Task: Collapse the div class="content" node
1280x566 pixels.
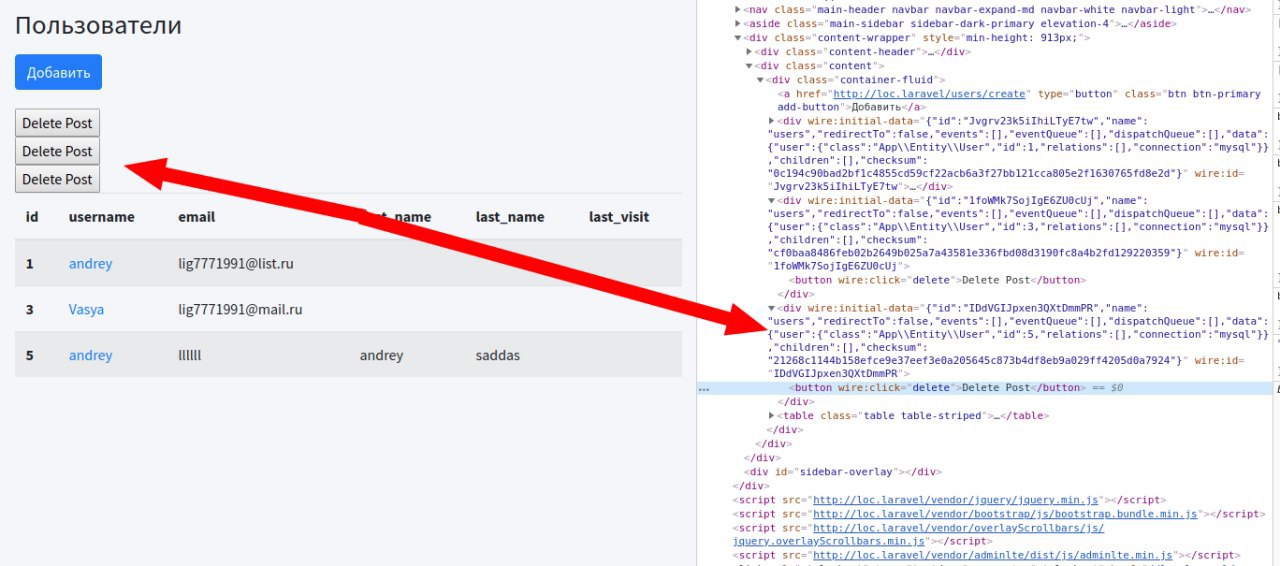Action: point(750,66)
